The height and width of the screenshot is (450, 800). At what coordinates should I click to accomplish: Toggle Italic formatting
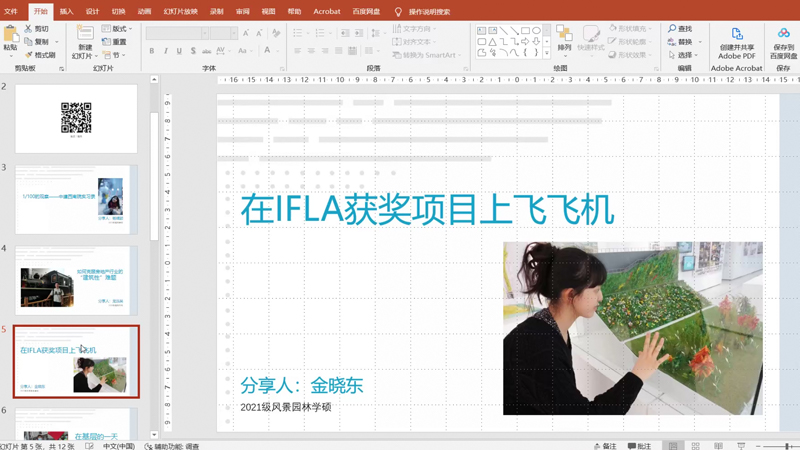point(165,51)
